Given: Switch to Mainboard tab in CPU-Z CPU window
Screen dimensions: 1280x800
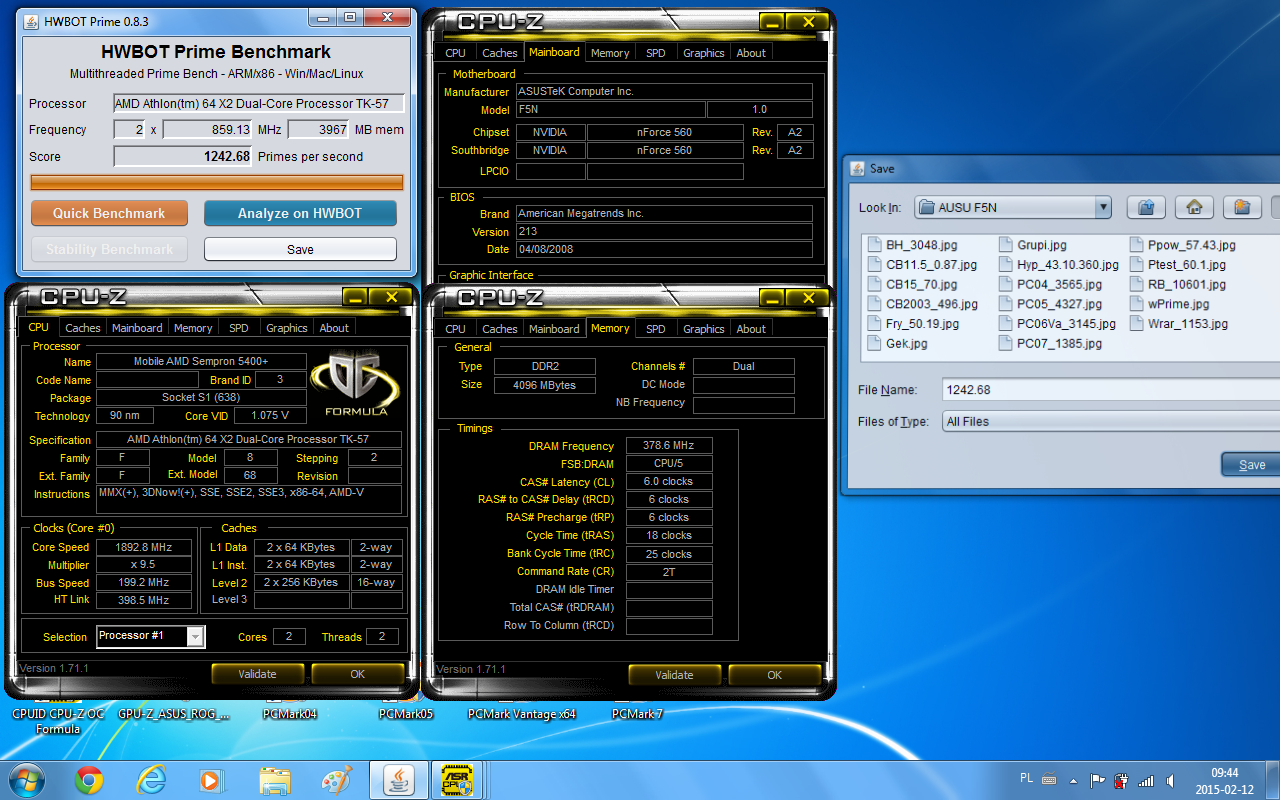Looking at the screenshot, I should tap(137, 328).
